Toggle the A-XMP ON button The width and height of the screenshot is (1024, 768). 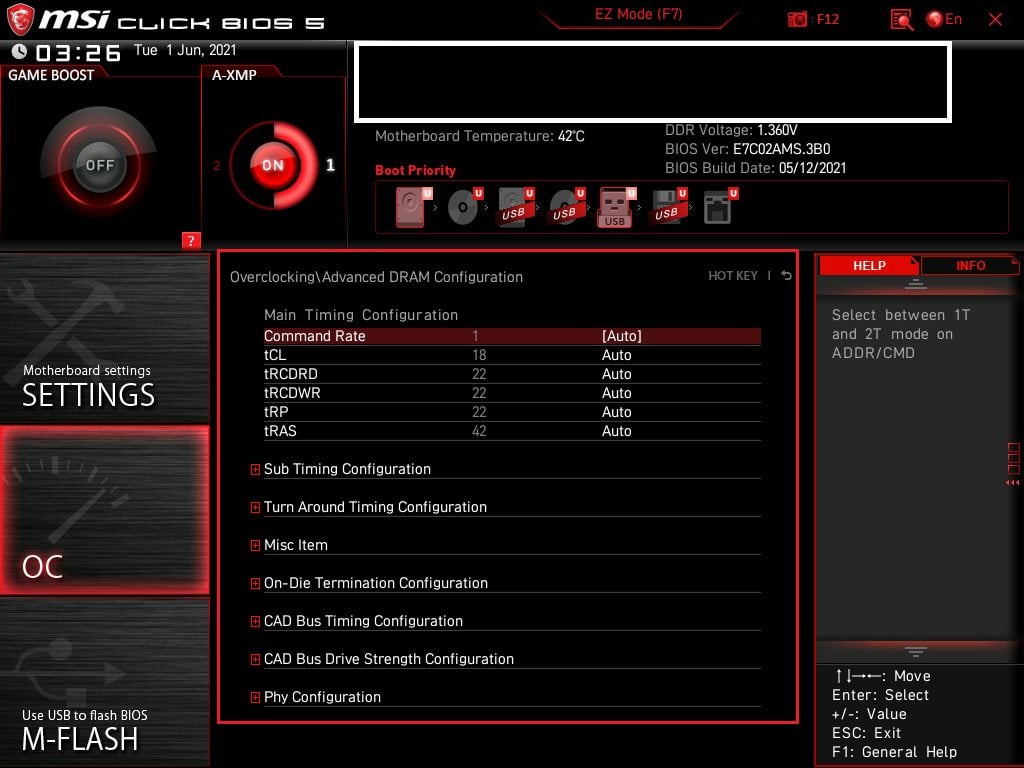click(273, 165)
